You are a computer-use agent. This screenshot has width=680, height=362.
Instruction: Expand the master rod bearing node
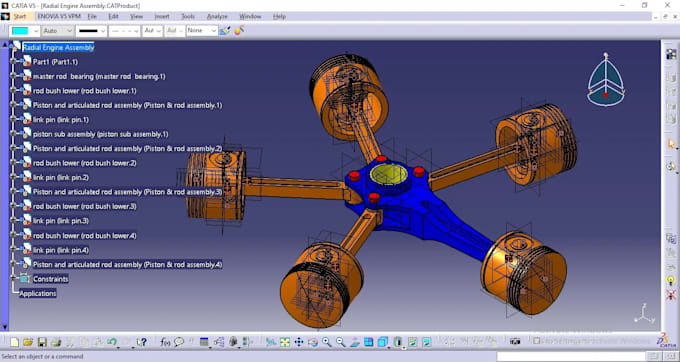[13, 76]
